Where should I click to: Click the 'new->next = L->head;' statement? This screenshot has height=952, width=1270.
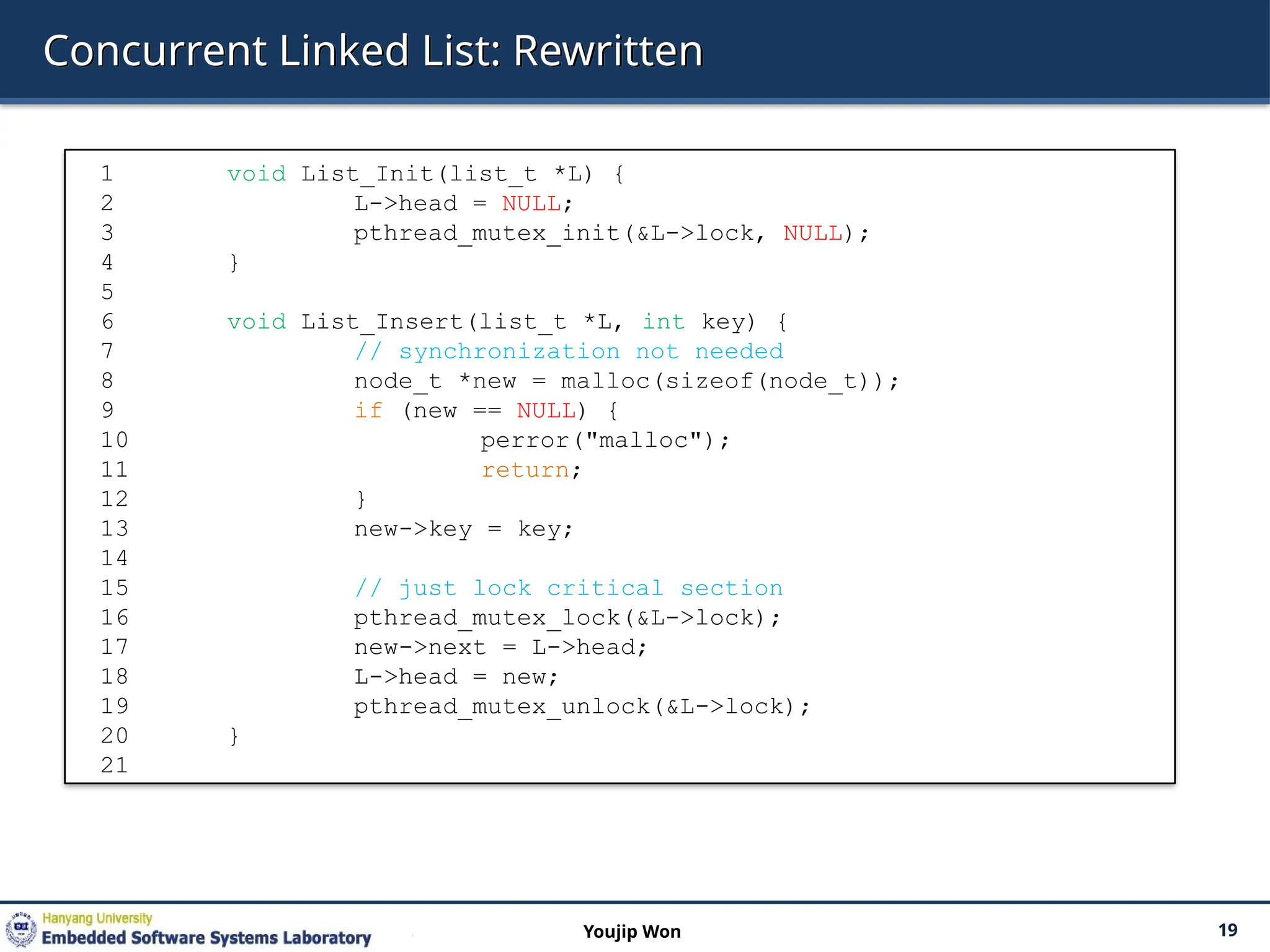pyautogui.click(x=500, y=648)
